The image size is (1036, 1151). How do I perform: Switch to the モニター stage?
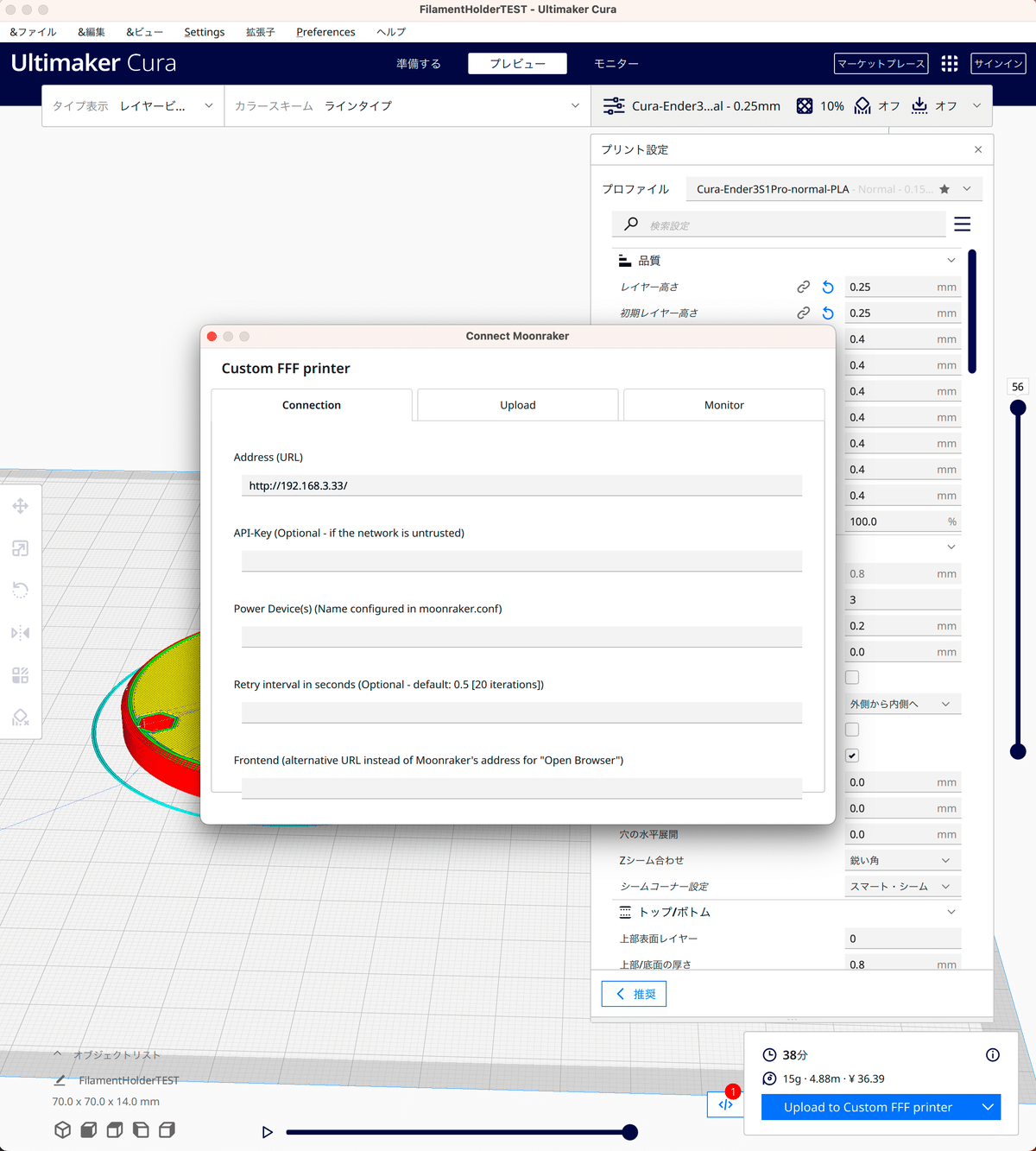616,63
